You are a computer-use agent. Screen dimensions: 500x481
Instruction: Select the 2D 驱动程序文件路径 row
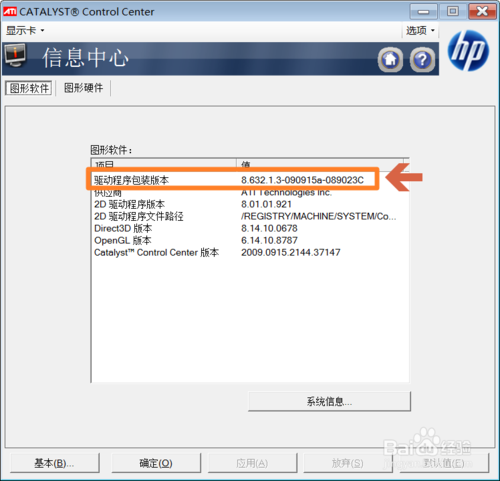250,217
